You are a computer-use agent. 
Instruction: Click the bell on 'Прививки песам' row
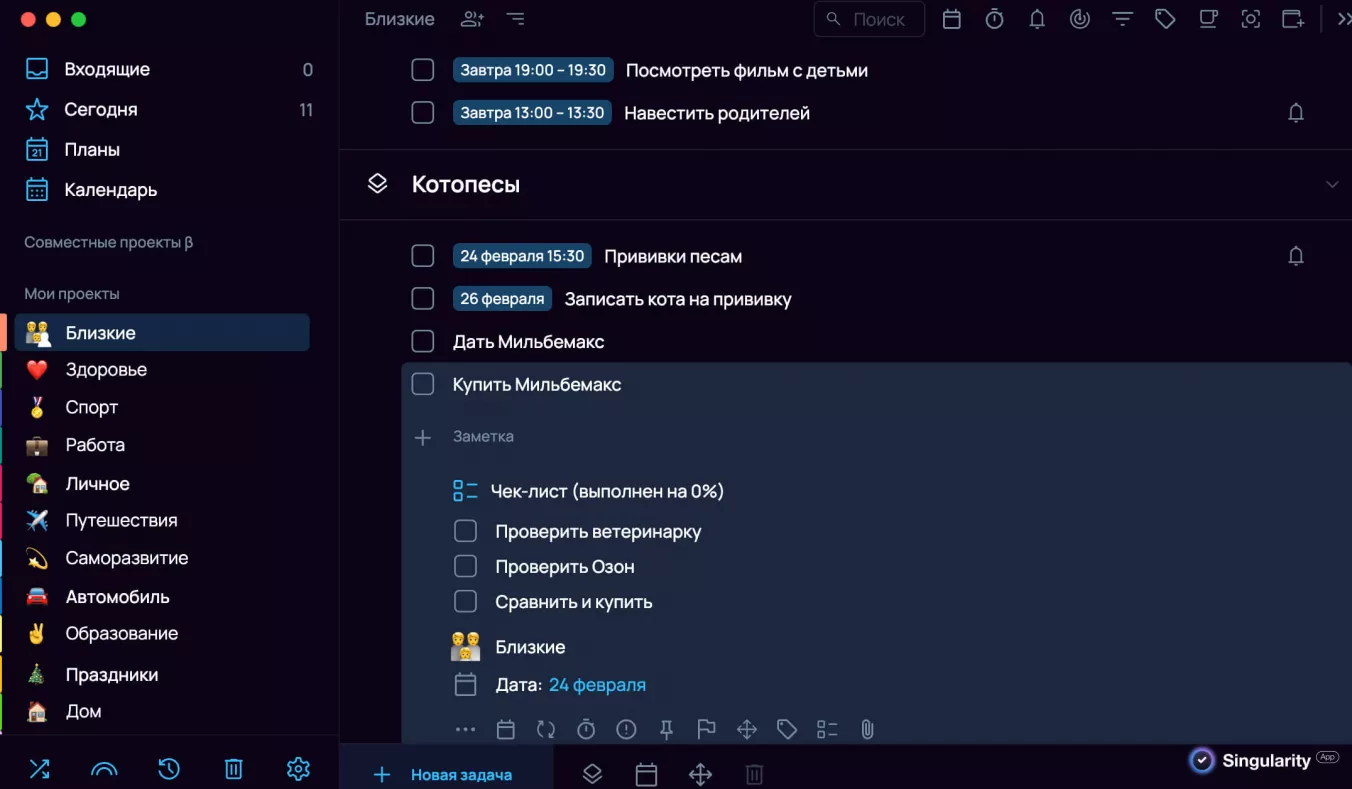[1296, 256]
